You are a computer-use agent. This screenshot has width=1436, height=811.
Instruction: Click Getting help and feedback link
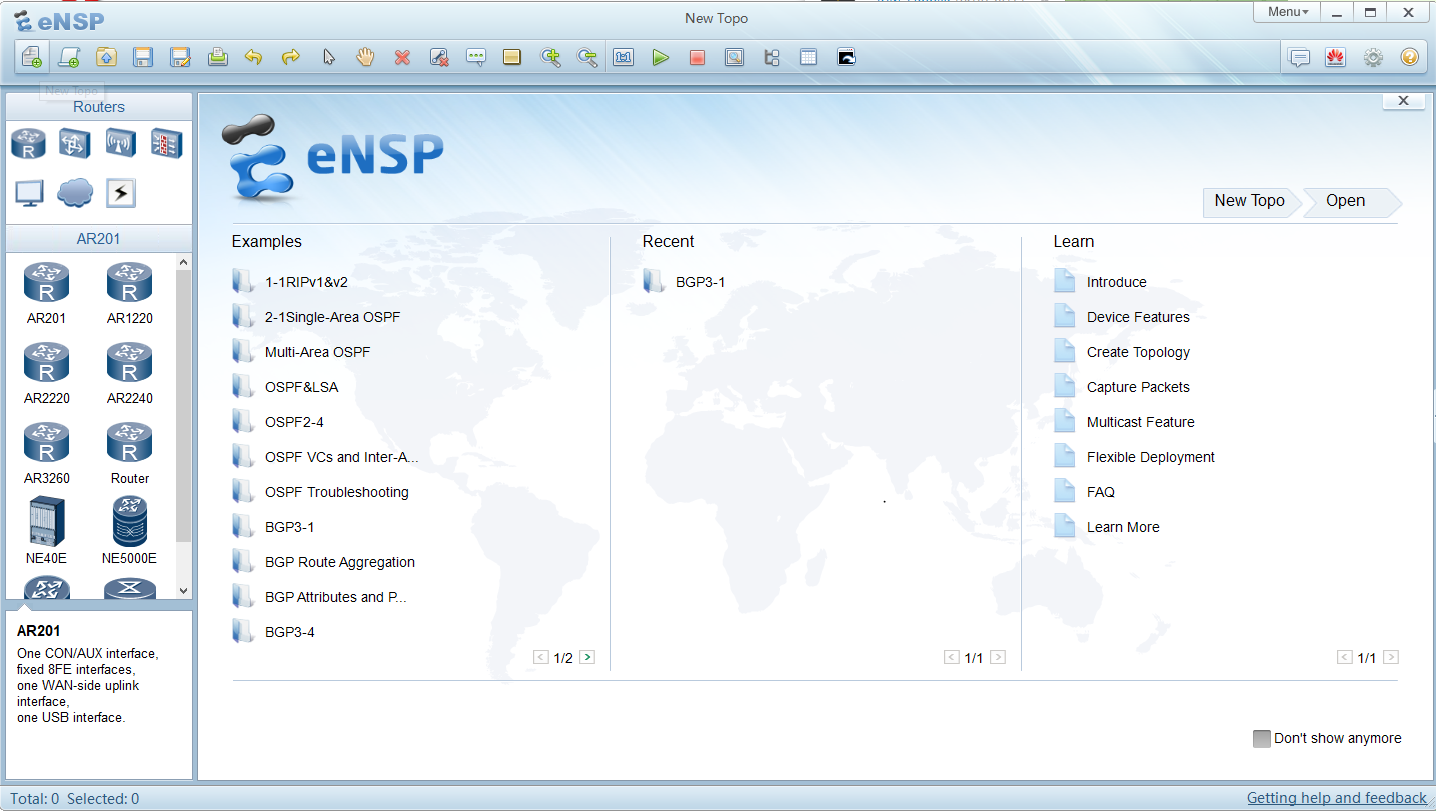tap(1337, 798)
